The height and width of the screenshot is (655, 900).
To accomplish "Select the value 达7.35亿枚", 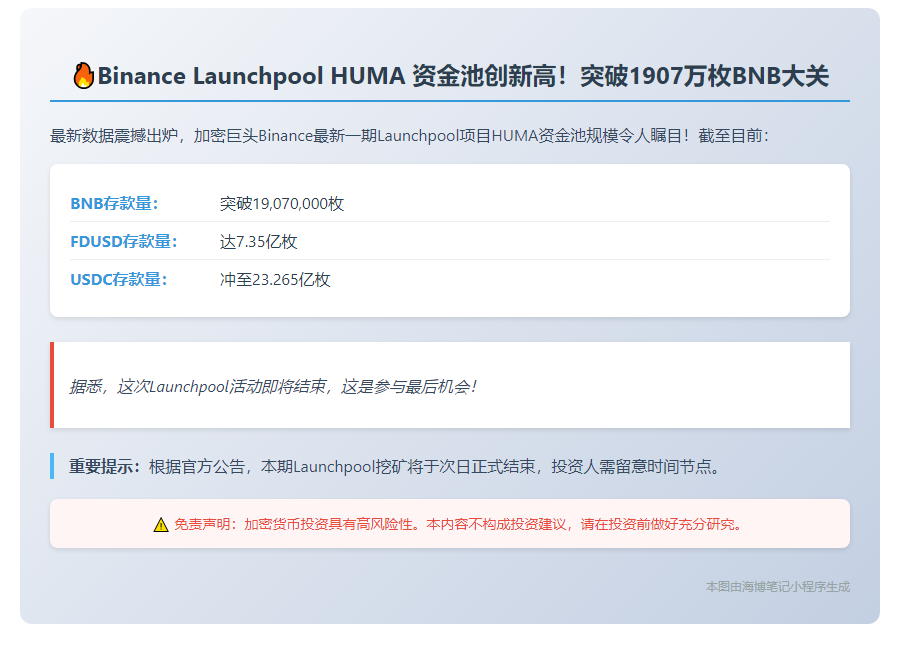I will 258,241.
